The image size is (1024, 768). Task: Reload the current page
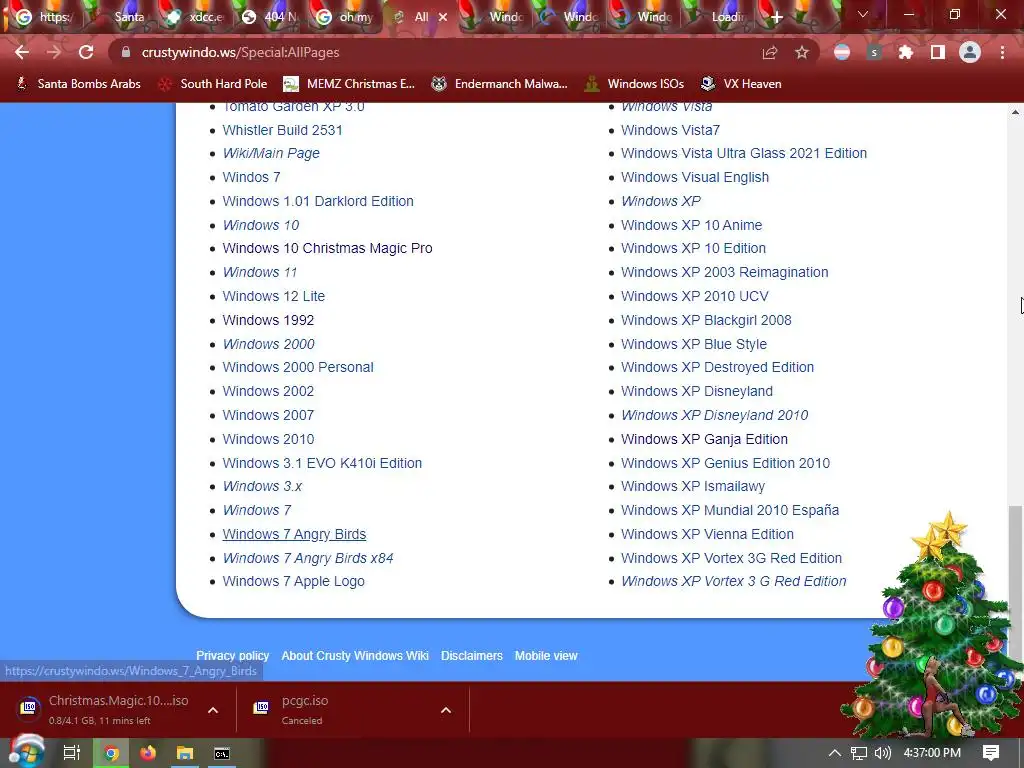pos(86,52)
